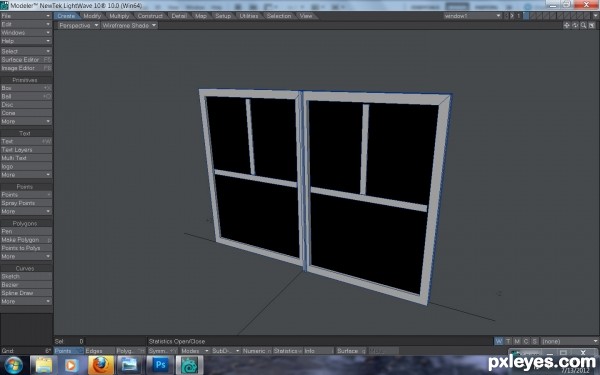Click the Surface Editor button
This screenshot has height=375, width=600.
[26, 60]
